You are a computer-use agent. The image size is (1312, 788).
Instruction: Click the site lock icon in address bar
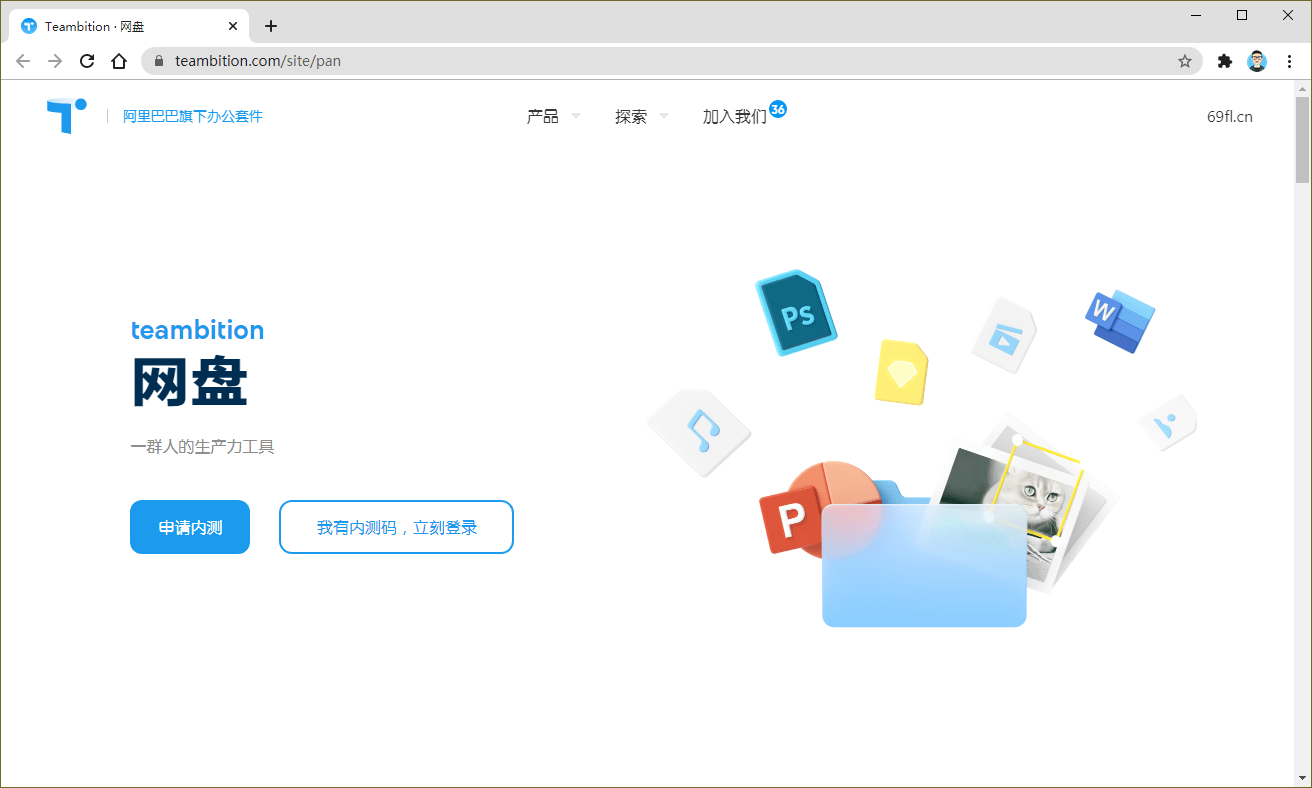click(158, 61)
